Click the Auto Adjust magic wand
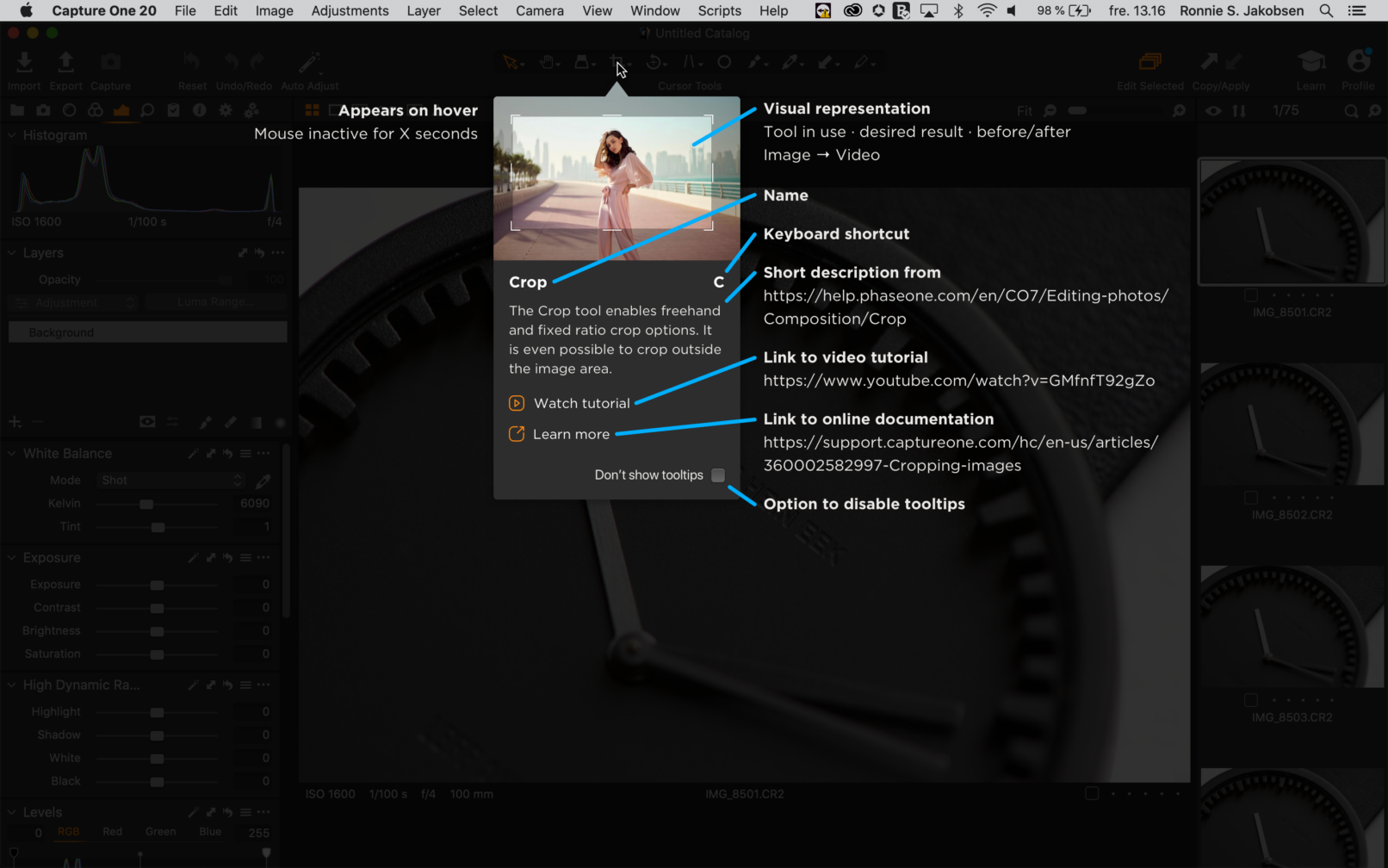Image resolution: width=1388 pixels, height=868 pixels. [309, 63]
